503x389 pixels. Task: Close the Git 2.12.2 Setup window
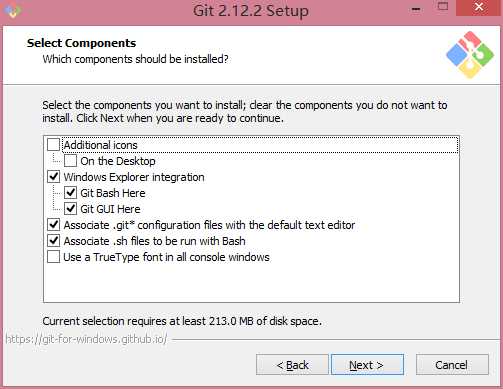479,7
